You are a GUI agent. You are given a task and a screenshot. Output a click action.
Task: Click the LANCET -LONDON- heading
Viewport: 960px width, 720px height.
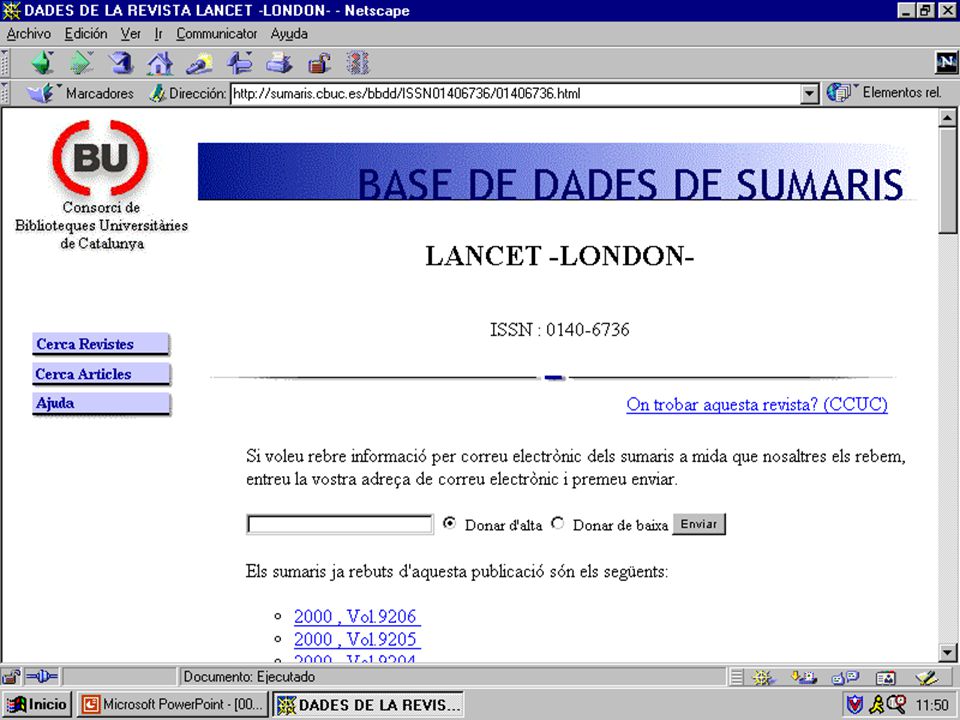[560, 256]
